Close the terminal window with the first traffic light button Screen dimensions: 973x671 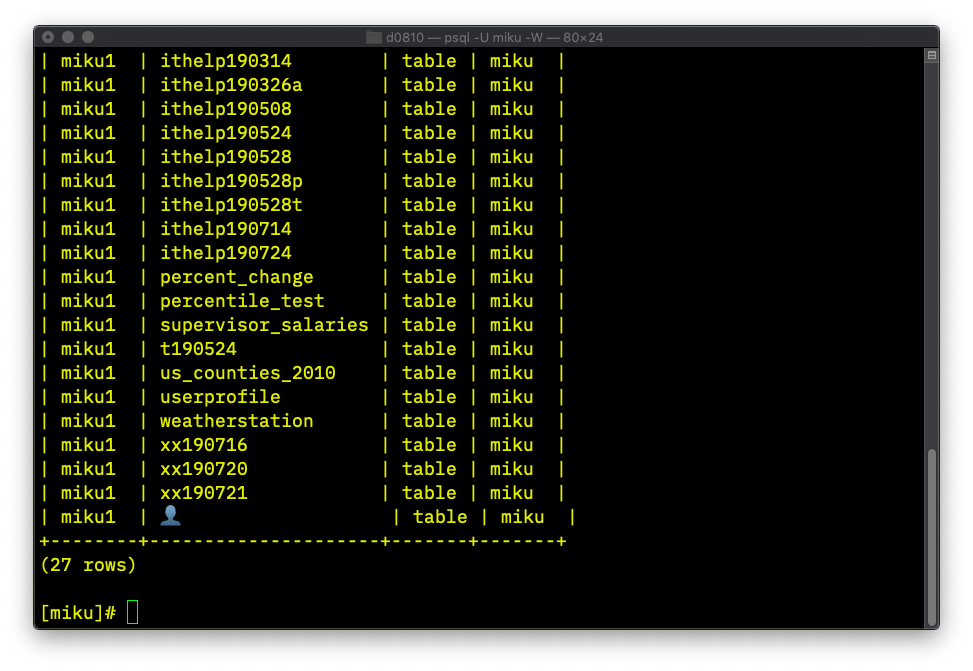[x=48, y=37]
